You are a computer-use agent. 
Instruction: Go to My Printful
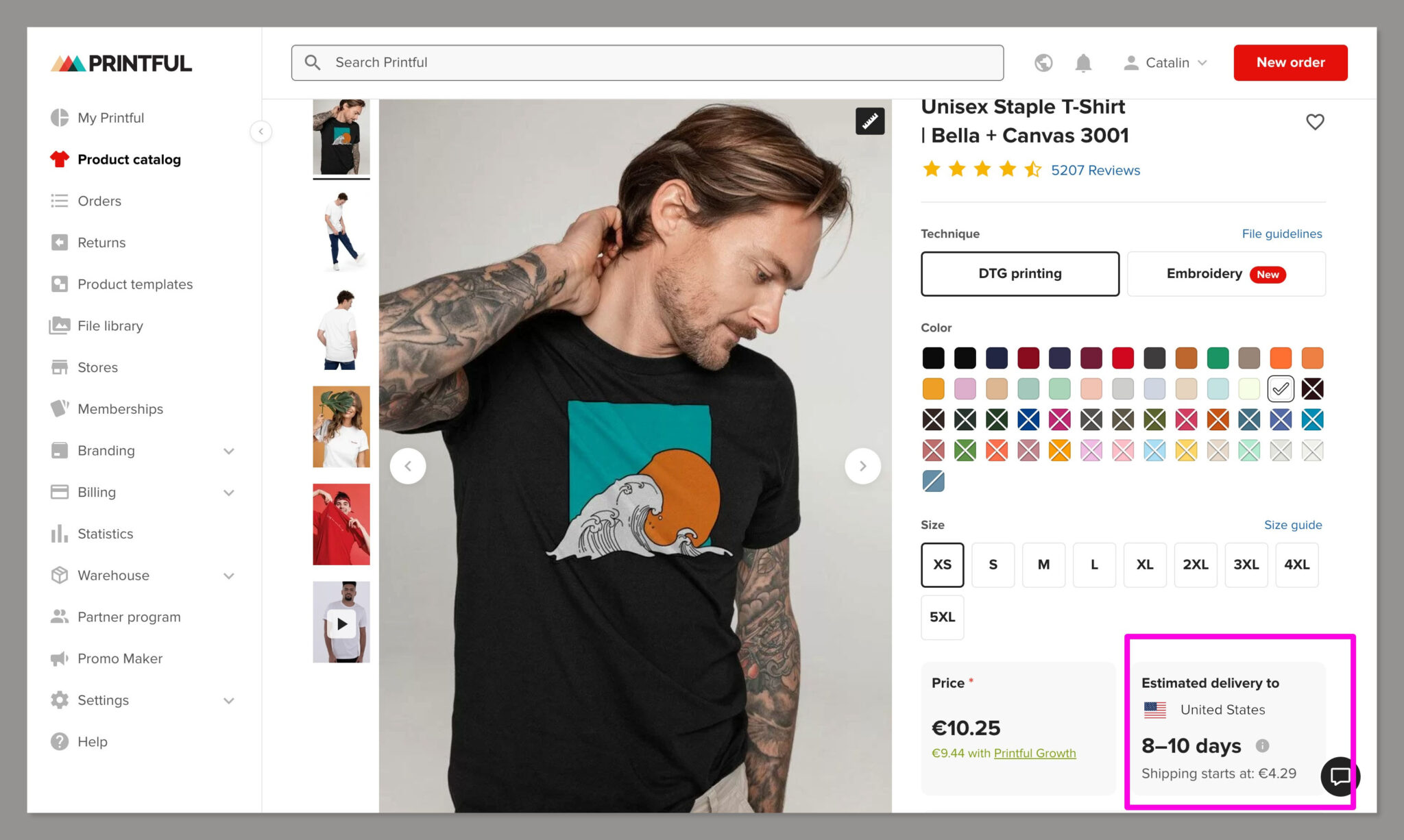tap(111, 117)
